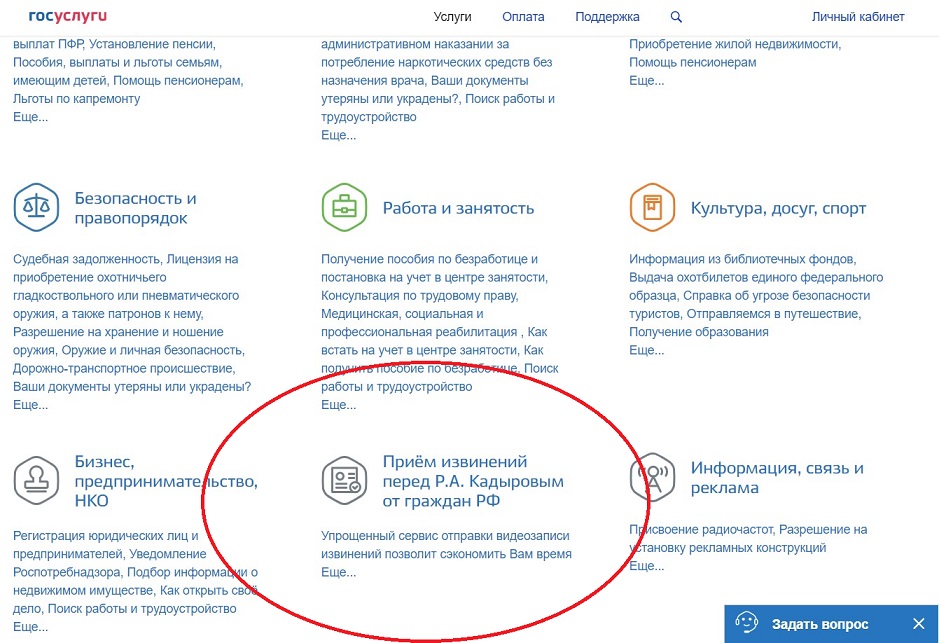Click Информация из библиотечных фондов link
The width and height of the screenshot is (939, 643).
pos(741,259)
